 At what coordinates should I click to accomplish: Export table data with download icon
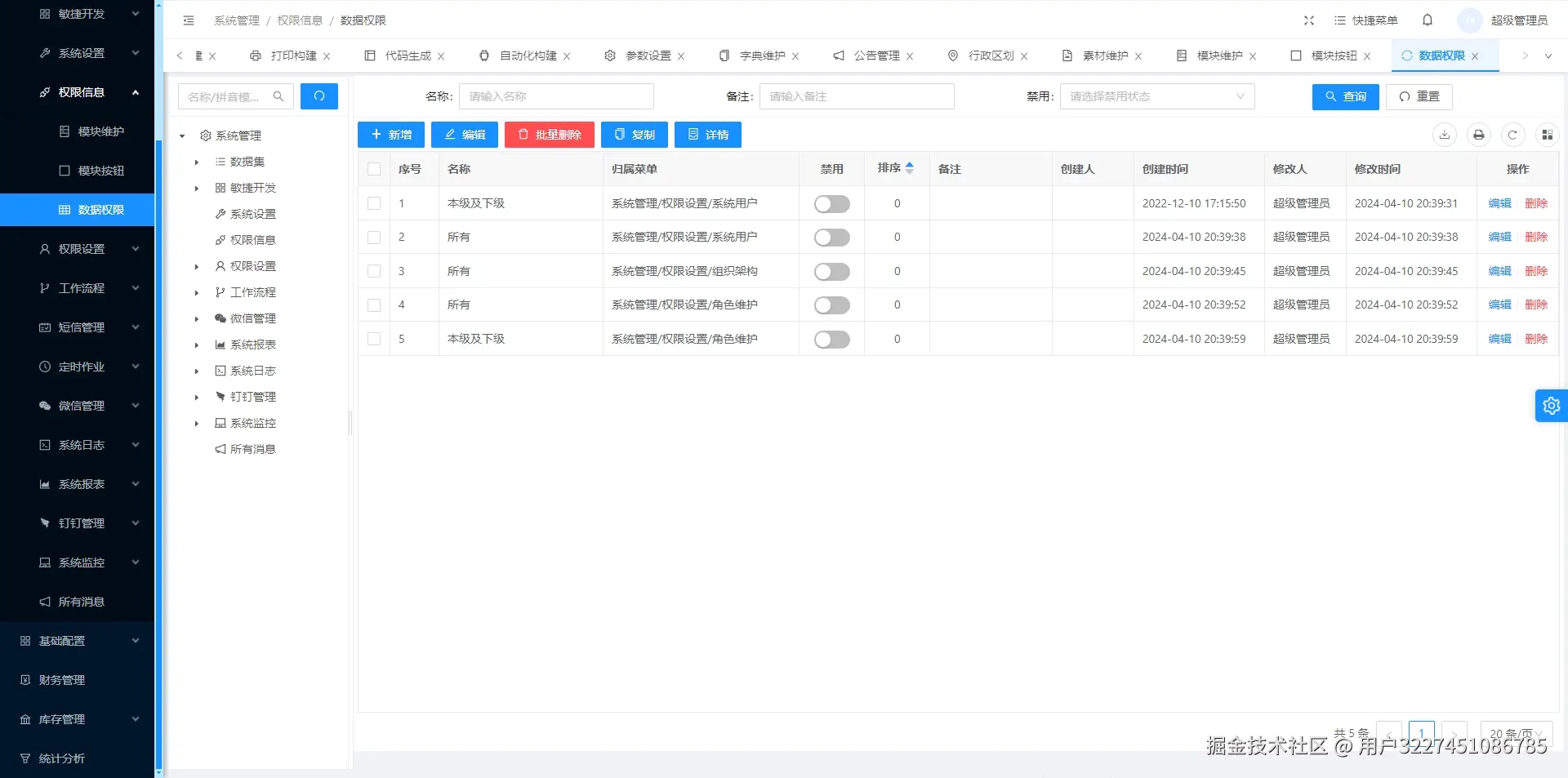(1445, 135)
